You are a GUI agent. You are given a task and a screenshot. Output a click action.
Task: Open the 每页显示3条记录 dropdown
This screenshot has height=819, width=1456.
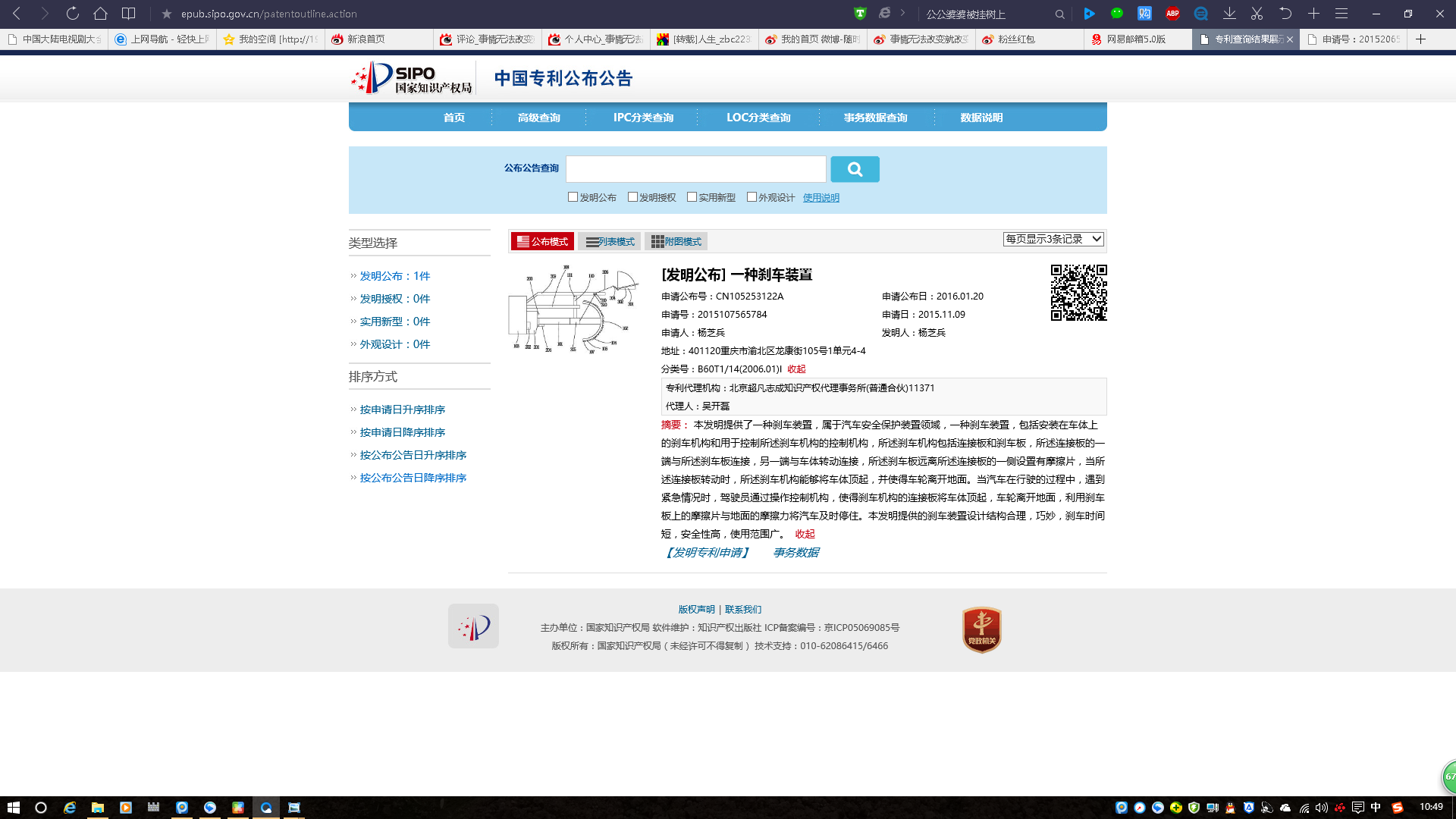1053,239
